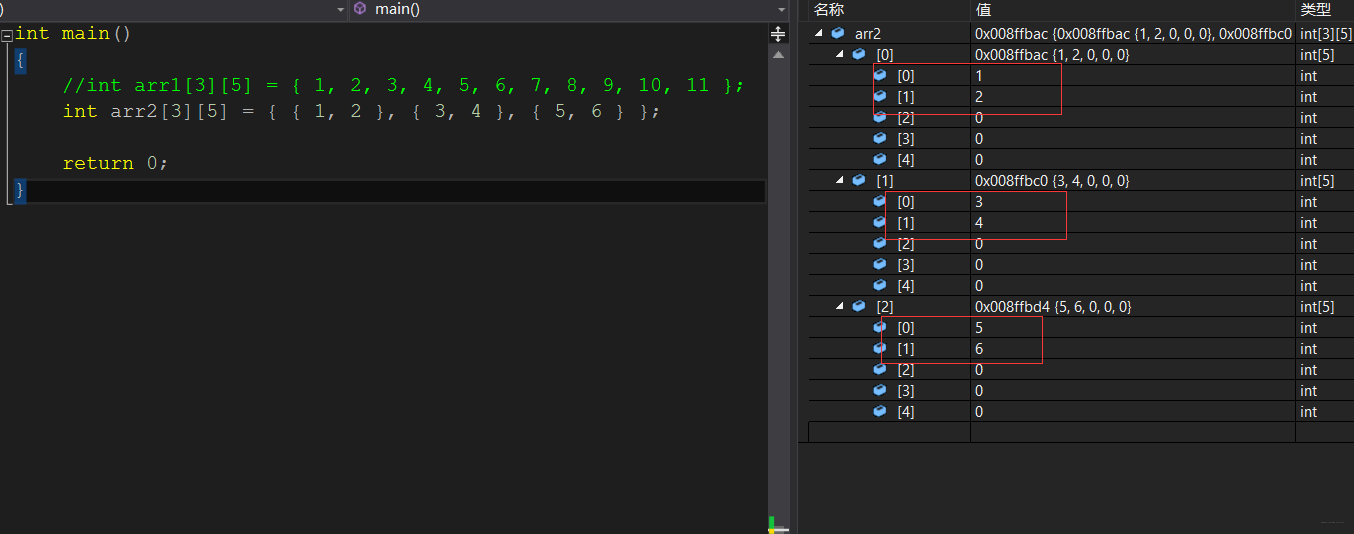Click the closing brace of main()
1354x534 pixels.
click(20, 189)
